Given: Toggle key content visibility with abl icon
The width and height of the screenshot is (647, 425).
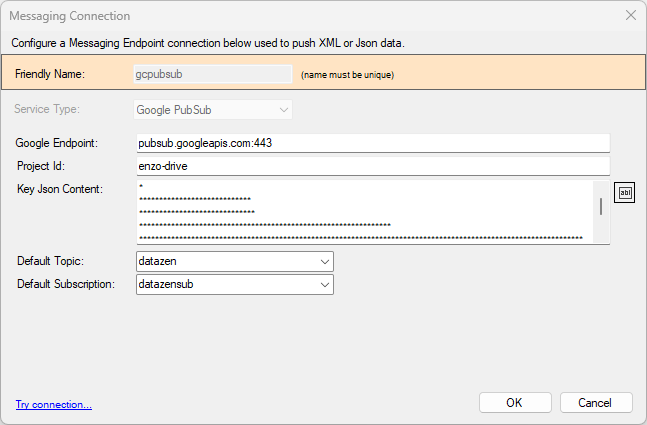Looking at the screenshot, I should 624,192.
